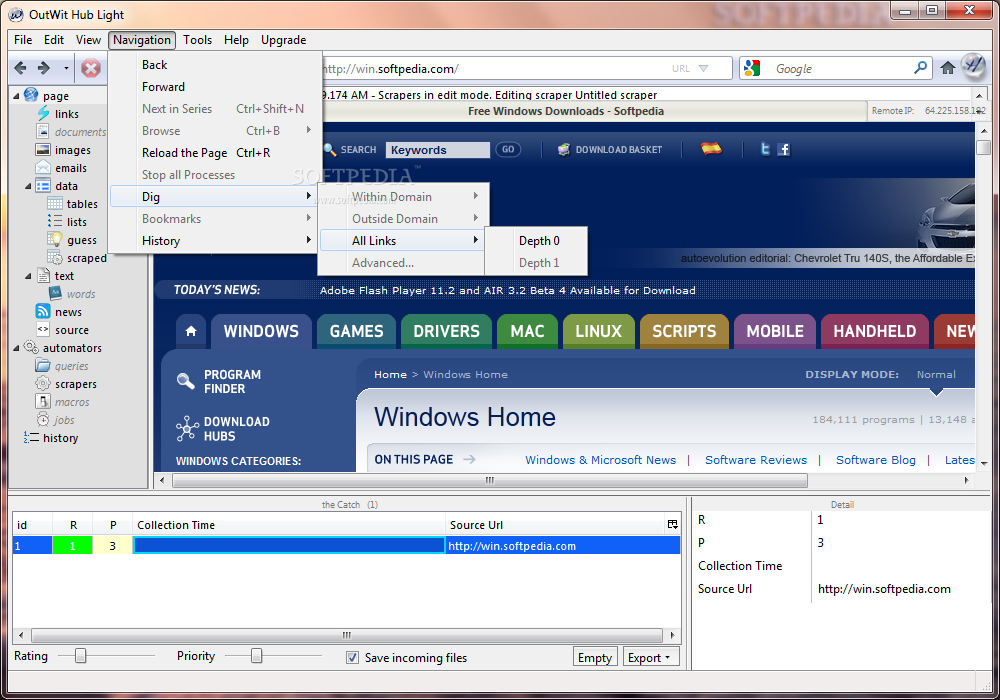Open the links view icon
The height and width of the screenshot is (700, 1000).
coord(43,113)
